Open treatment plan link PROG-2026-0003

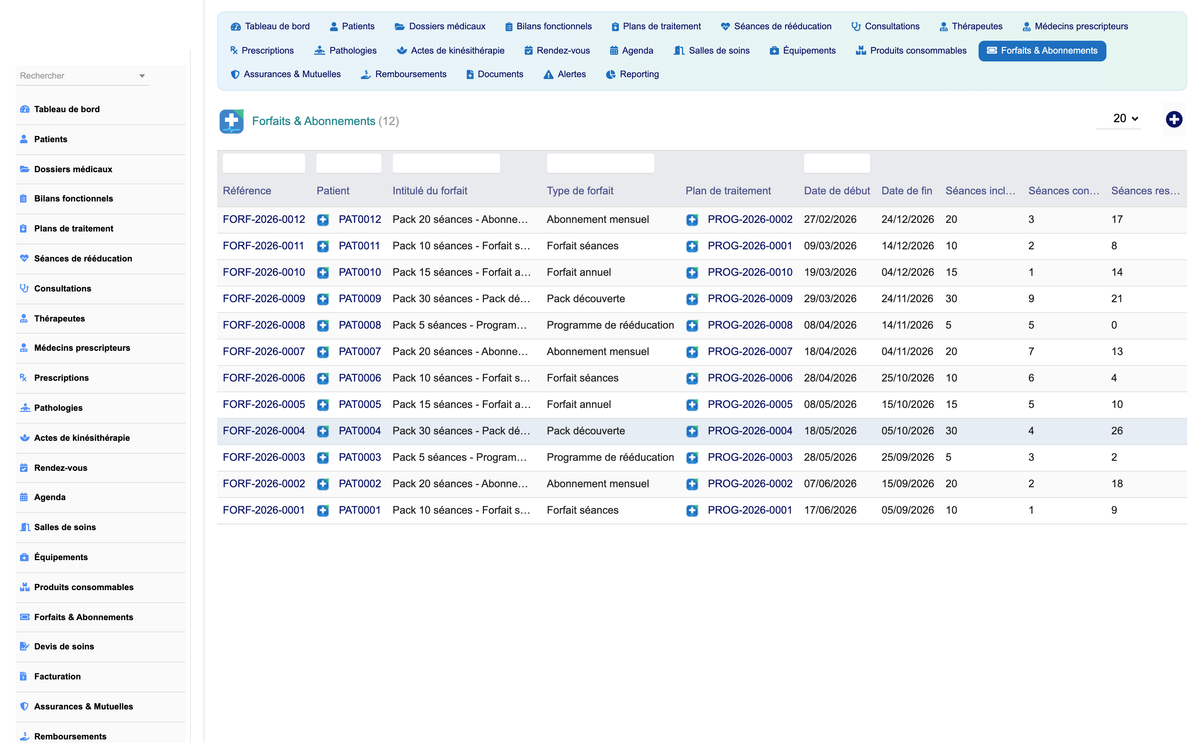[750, 457]
